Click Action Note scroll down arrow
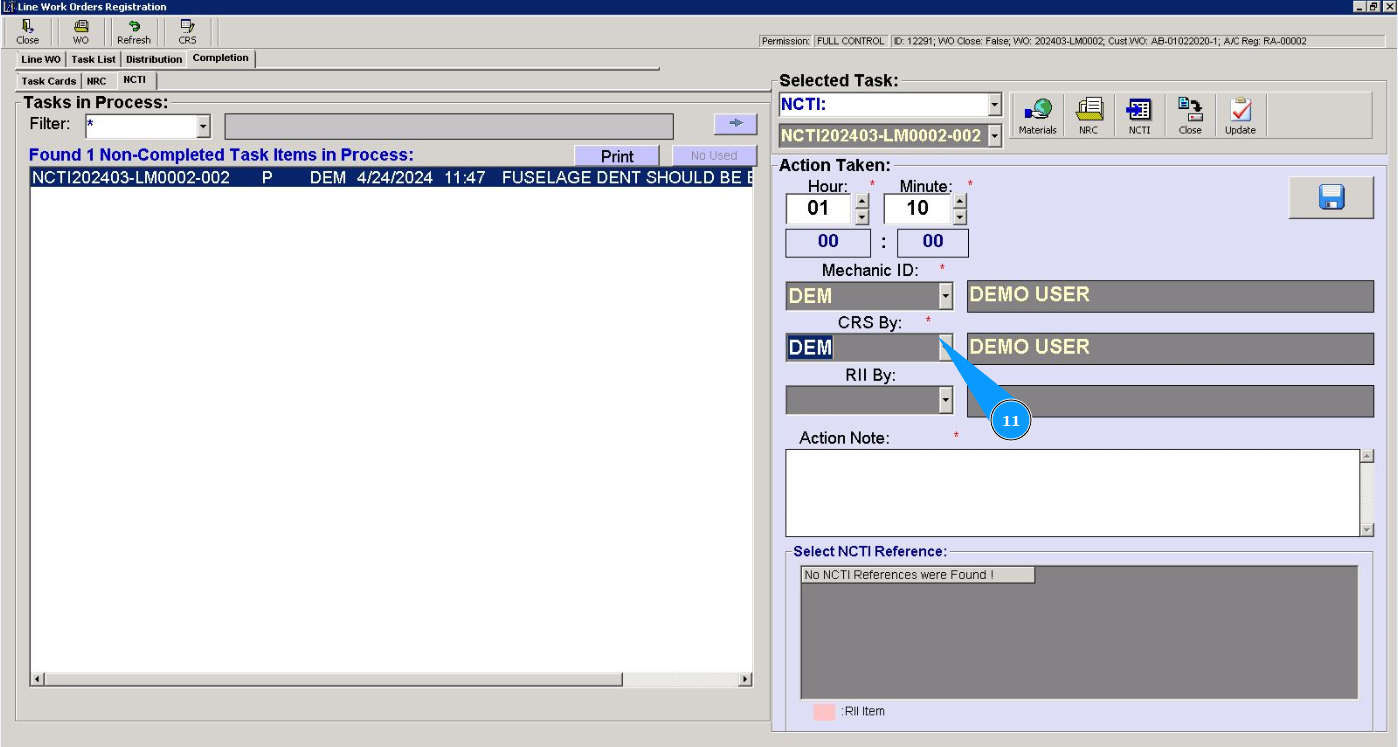Image resolution: width=1398 pixels, height=747 pixels. [1367, 529]
